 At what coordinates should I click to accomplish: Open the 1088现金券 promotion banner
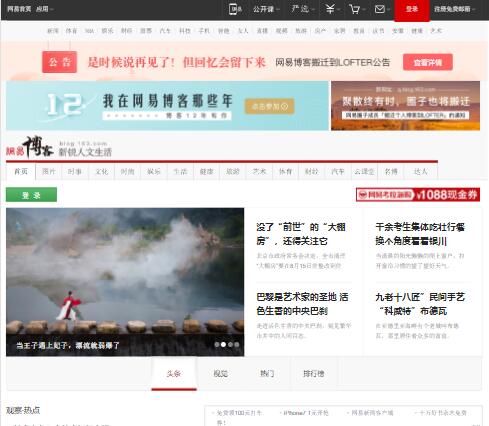coord(418,195)
